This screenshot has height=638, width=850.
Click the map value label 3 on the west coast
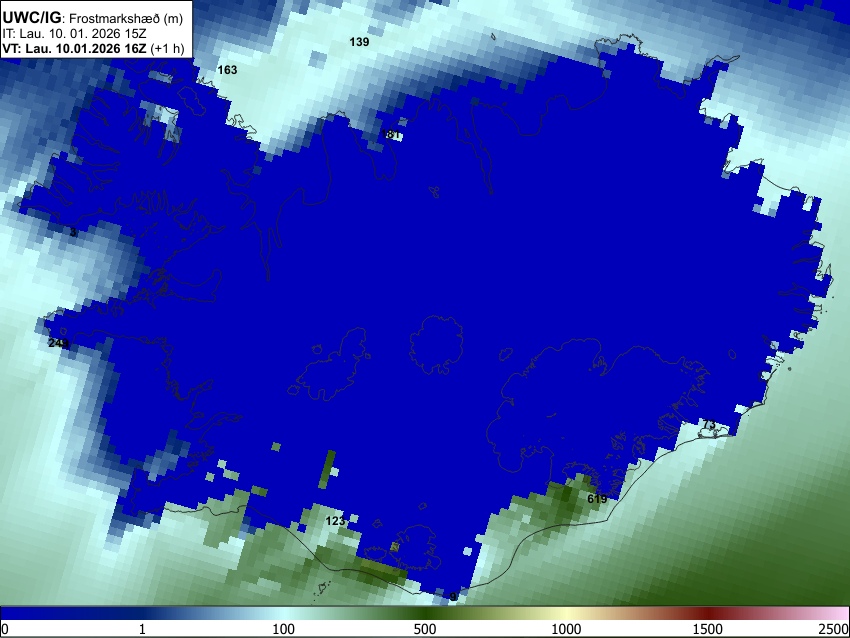pos(73,233)
